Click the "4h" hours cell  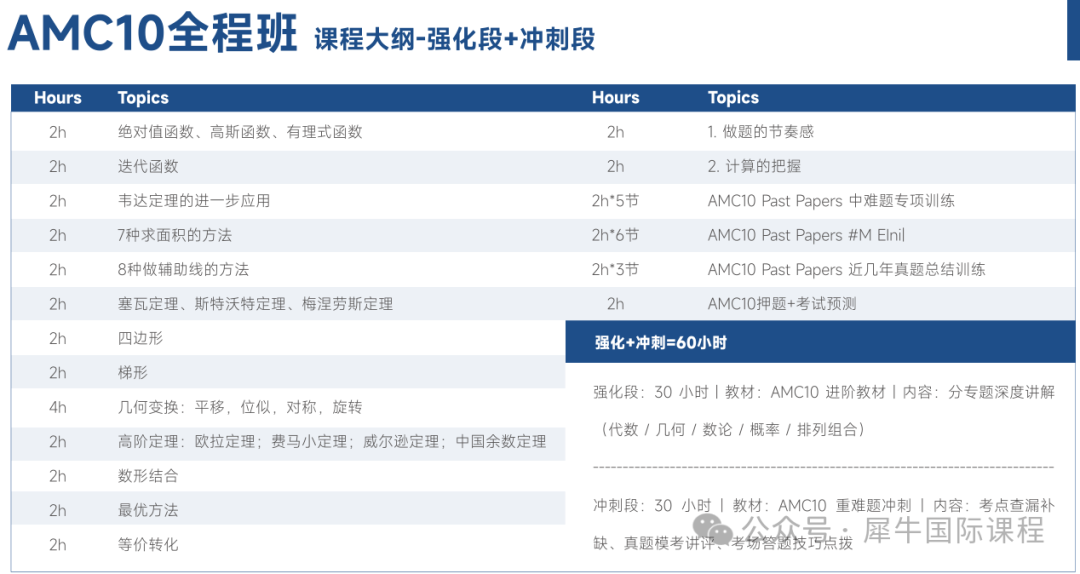[58, 407]
